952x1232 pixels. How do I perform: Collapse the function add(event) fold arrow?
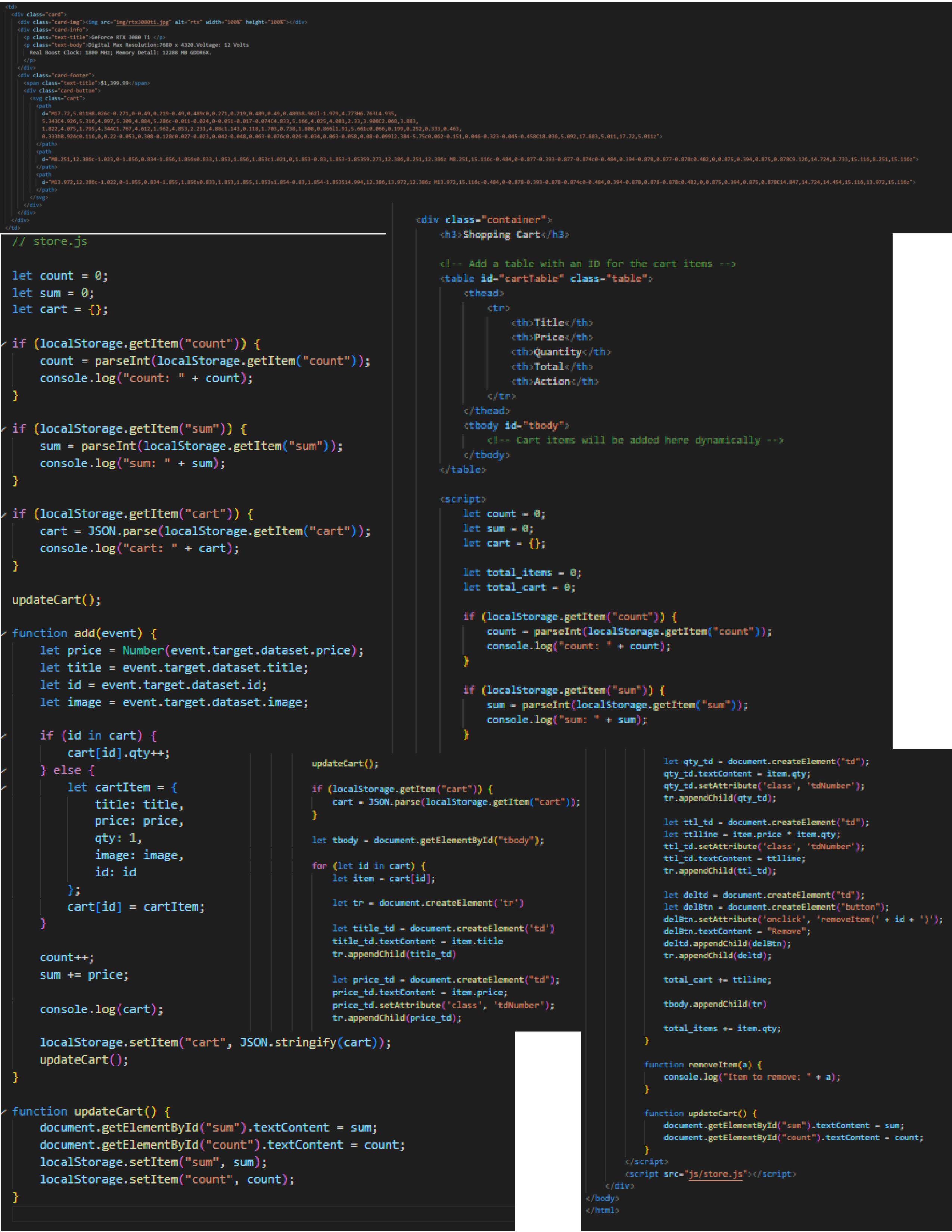click(x=3, y=634)
